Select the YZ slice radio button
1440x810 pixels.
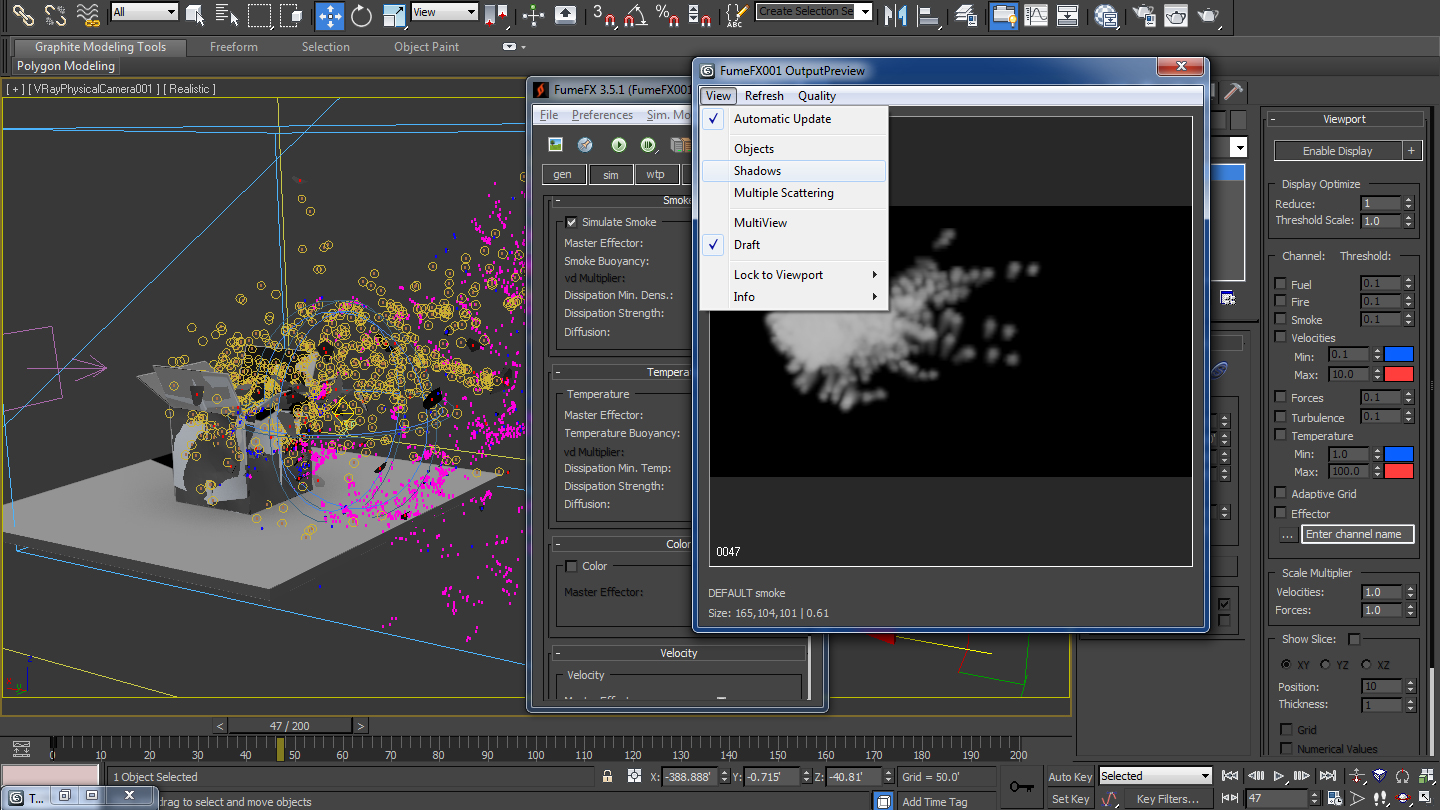pos(1326,665)
